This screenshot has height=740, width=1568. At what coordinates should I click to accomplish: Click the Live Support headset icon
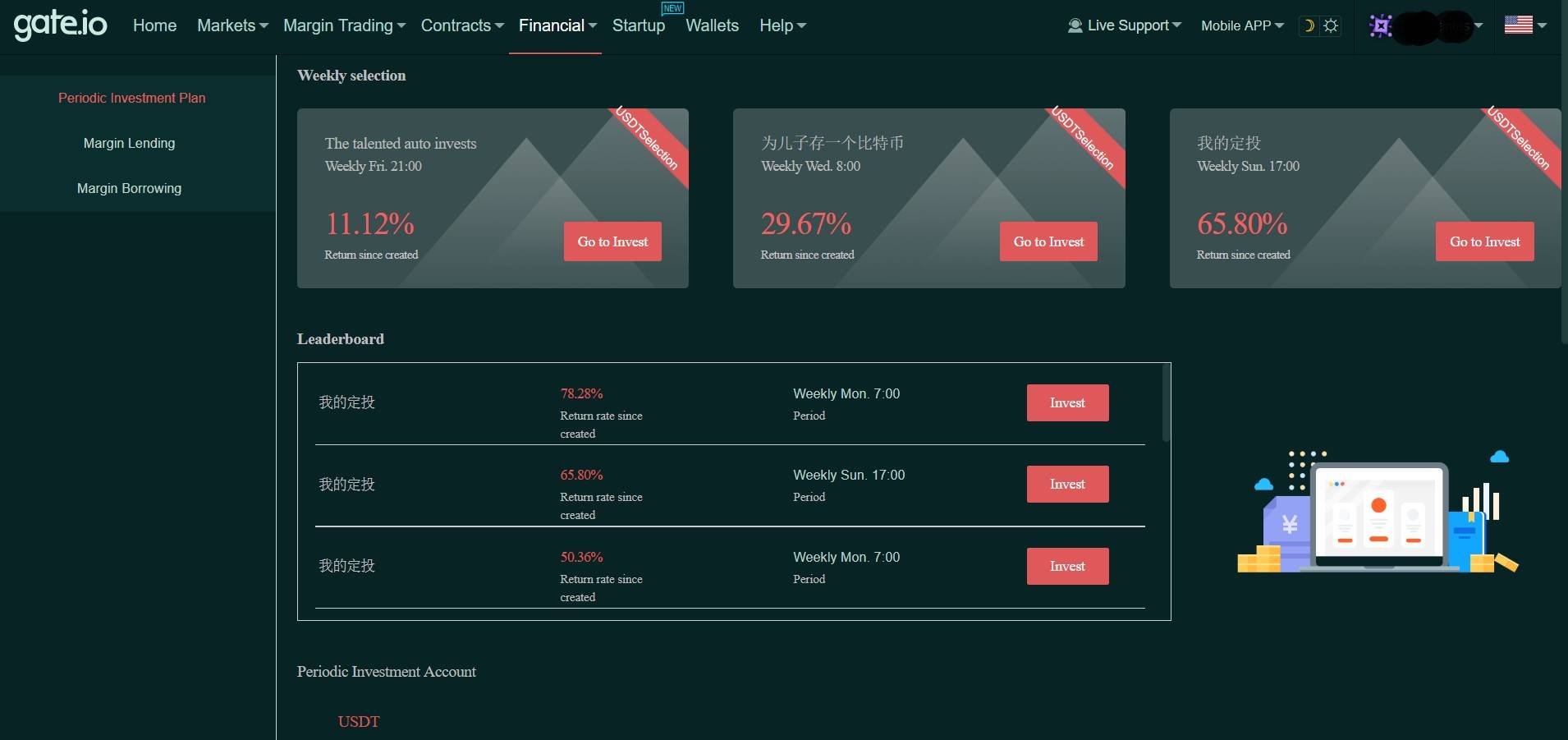pyautogui.click(x=1075, y=25)
